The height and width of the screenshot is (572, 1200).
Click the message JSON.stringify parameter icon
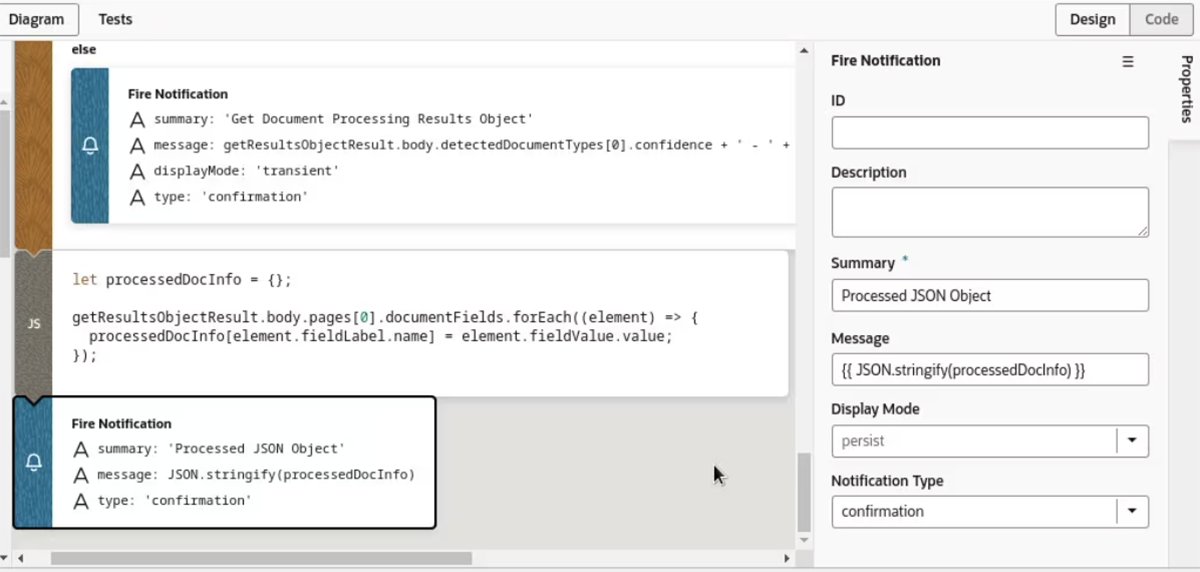(x=82, y=476)
